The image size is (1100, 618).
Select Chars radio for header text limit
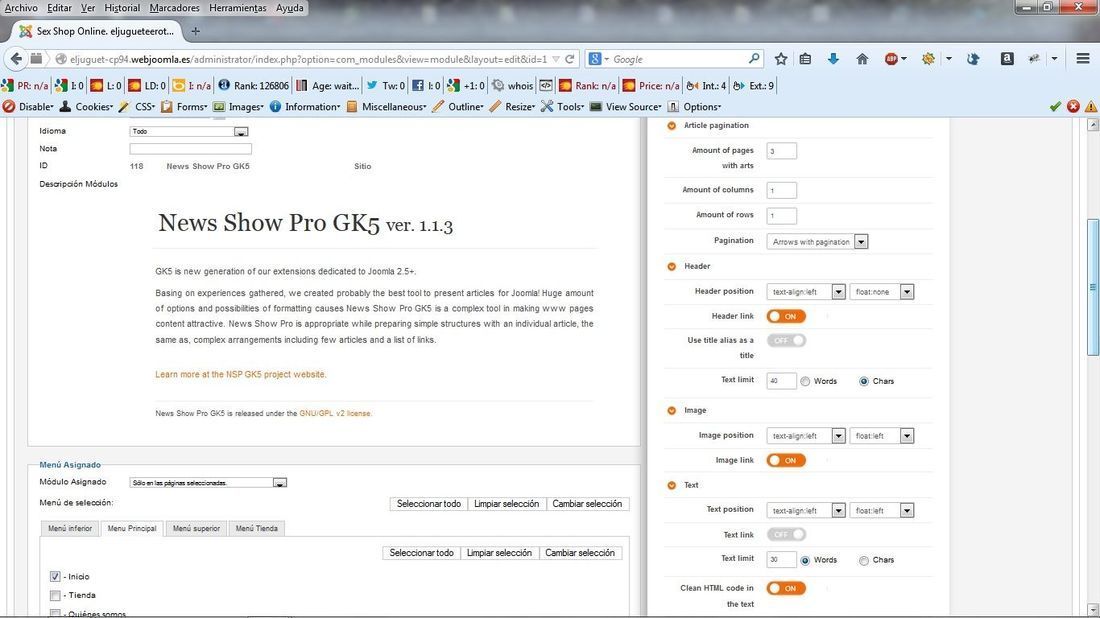click(x=864, y=382)
